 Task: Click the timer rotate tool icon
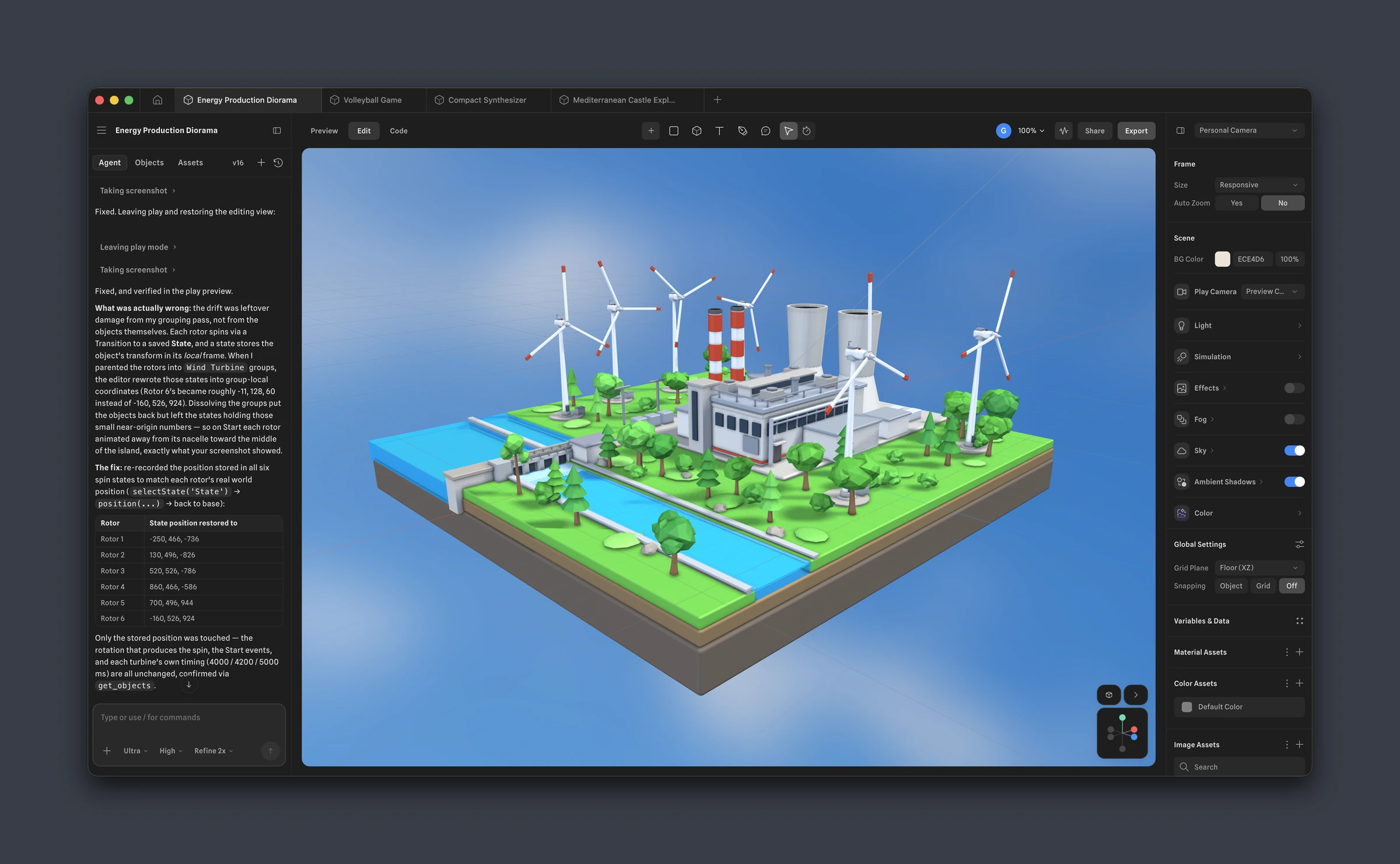click(x=807, y=131)
